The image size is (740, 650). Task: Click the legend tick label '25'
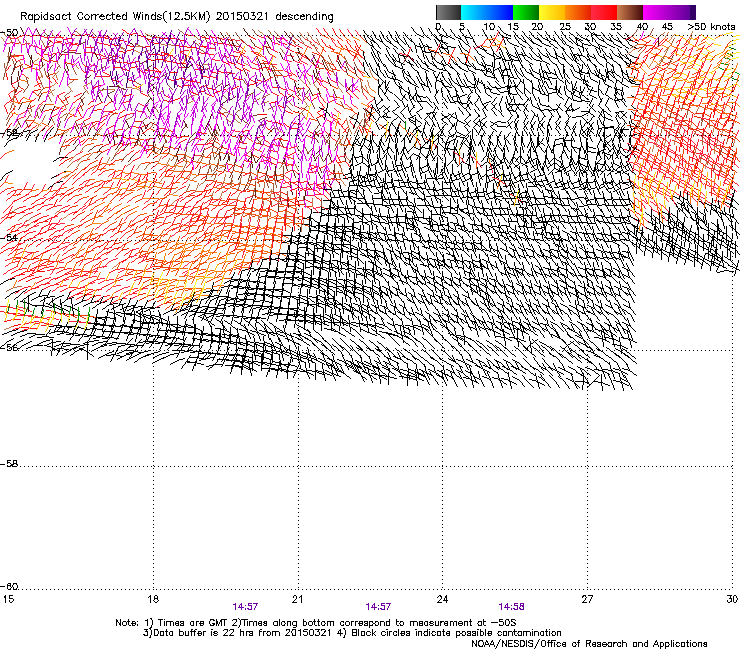click(x=565, y=27)
